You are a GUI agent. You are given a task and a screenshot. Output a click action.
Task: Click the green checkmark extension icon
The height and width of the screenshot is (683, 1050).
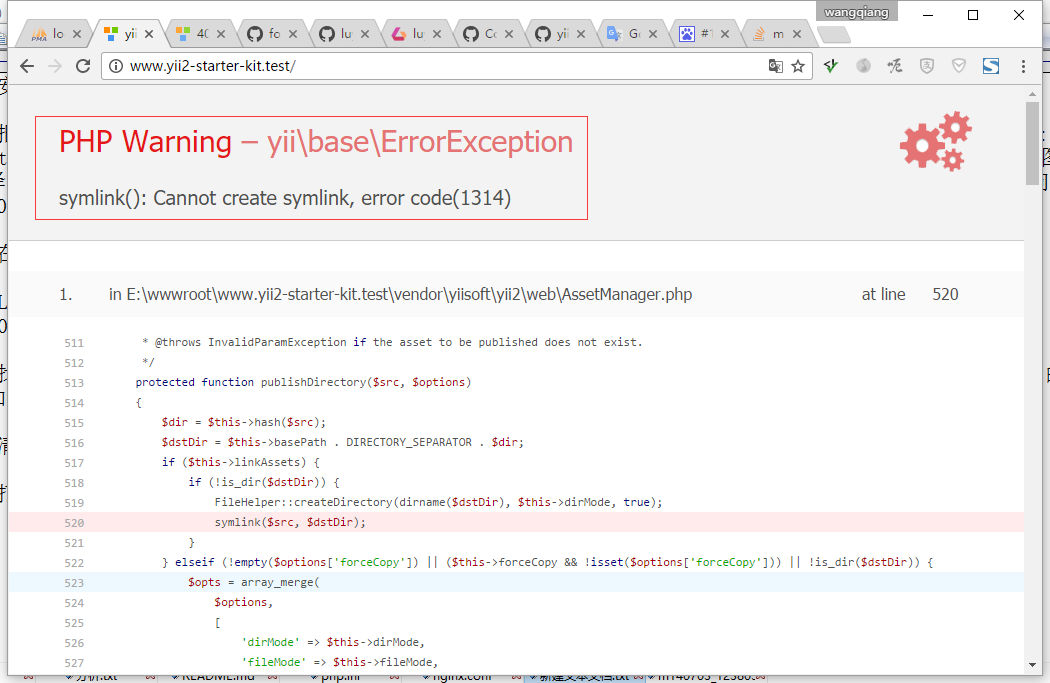[831, 66]
